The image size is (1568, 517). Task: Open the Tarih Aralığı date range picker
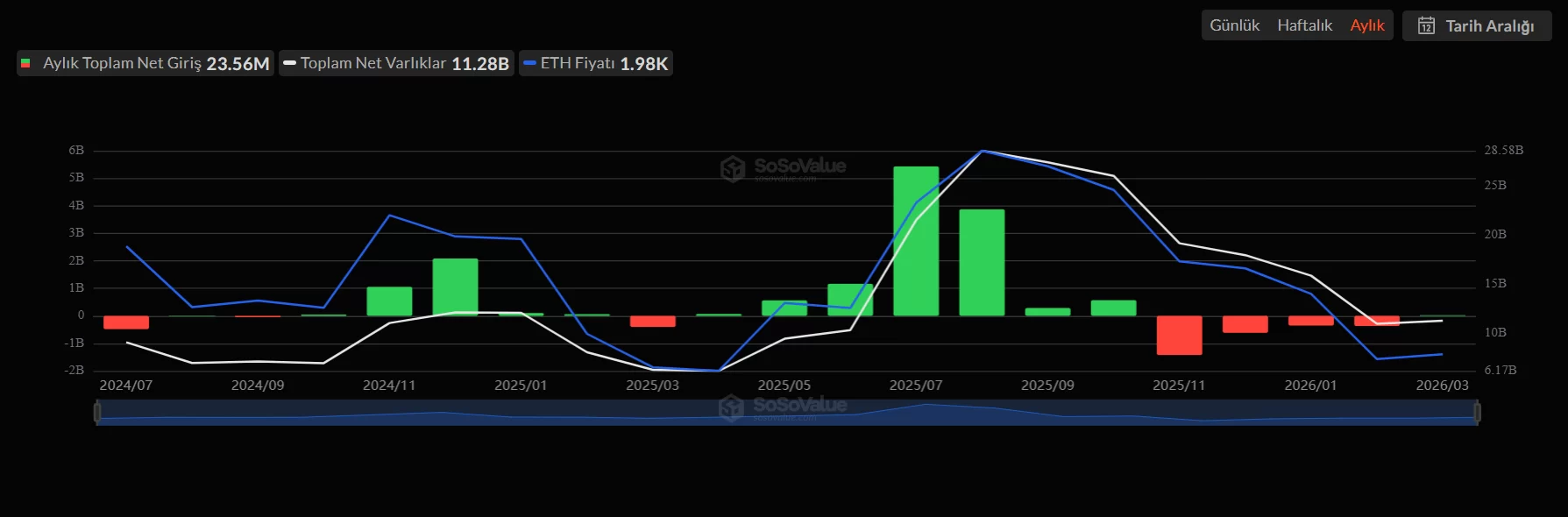pyautogui.click(x=1477, y=26)
